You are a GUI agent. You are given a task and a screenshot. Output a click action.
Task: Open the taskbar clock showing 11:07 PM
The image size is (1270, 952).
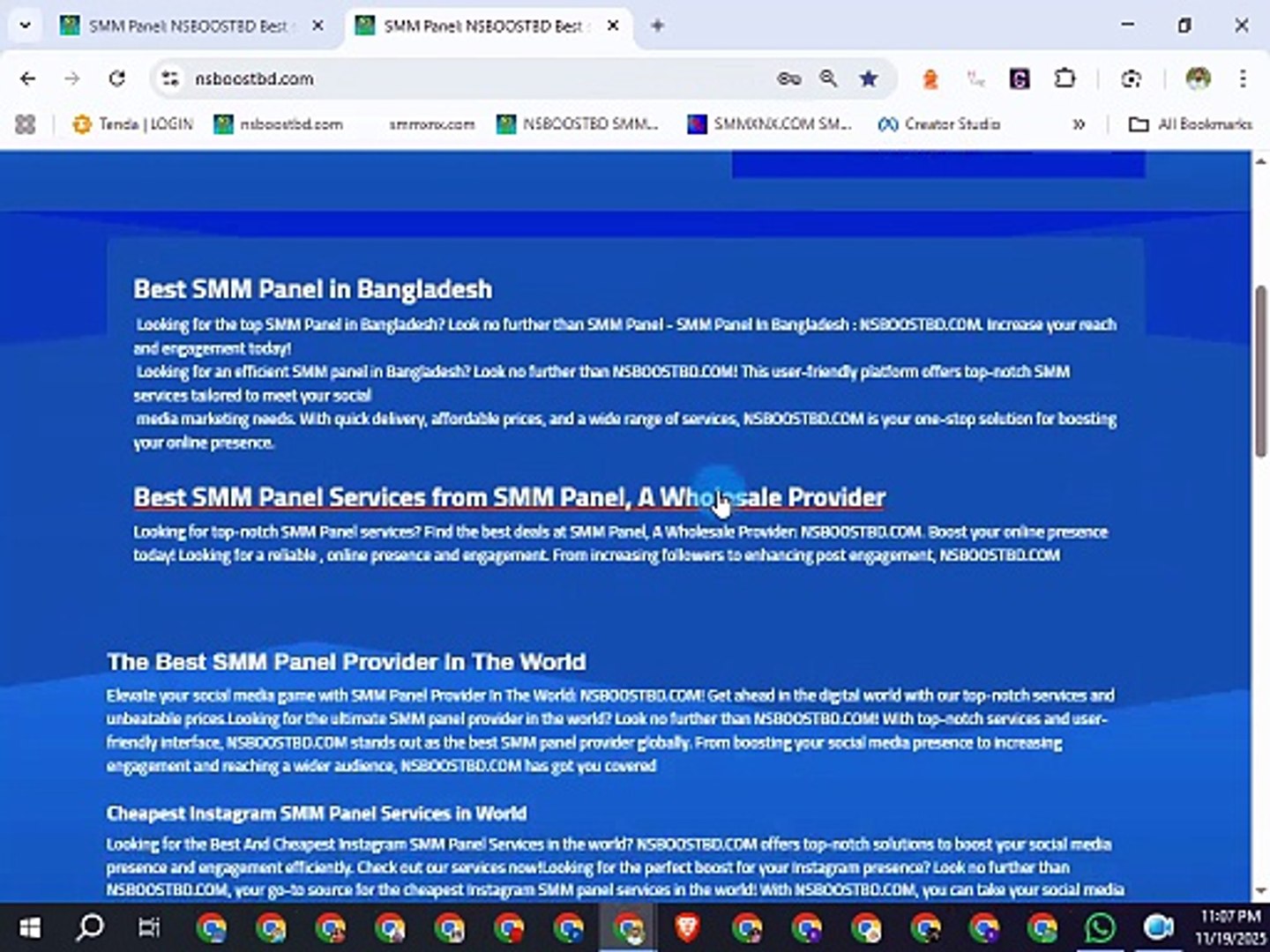point(1230,928)
